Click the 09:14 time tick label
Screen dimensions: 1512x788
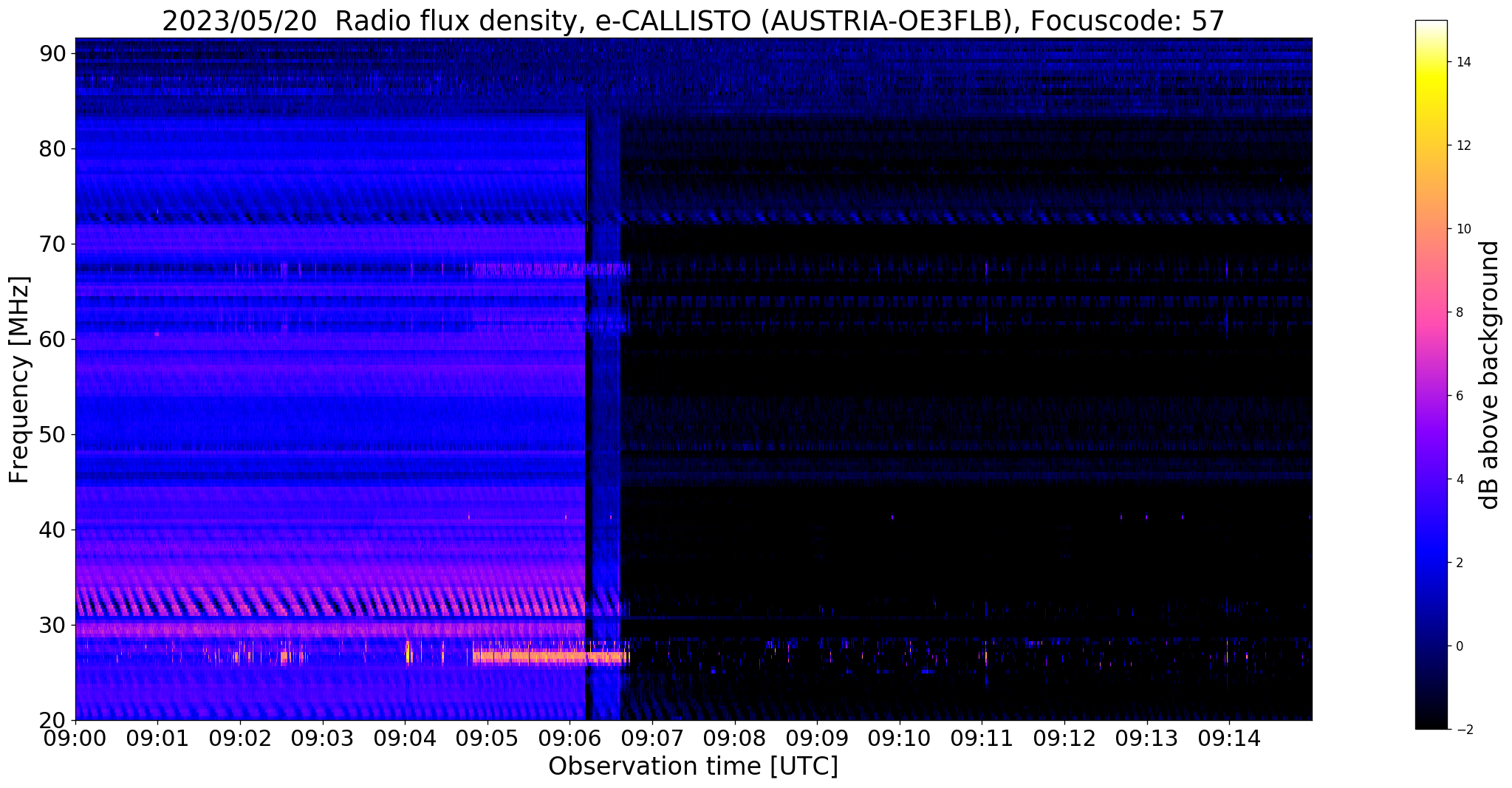click(1229, 738)
